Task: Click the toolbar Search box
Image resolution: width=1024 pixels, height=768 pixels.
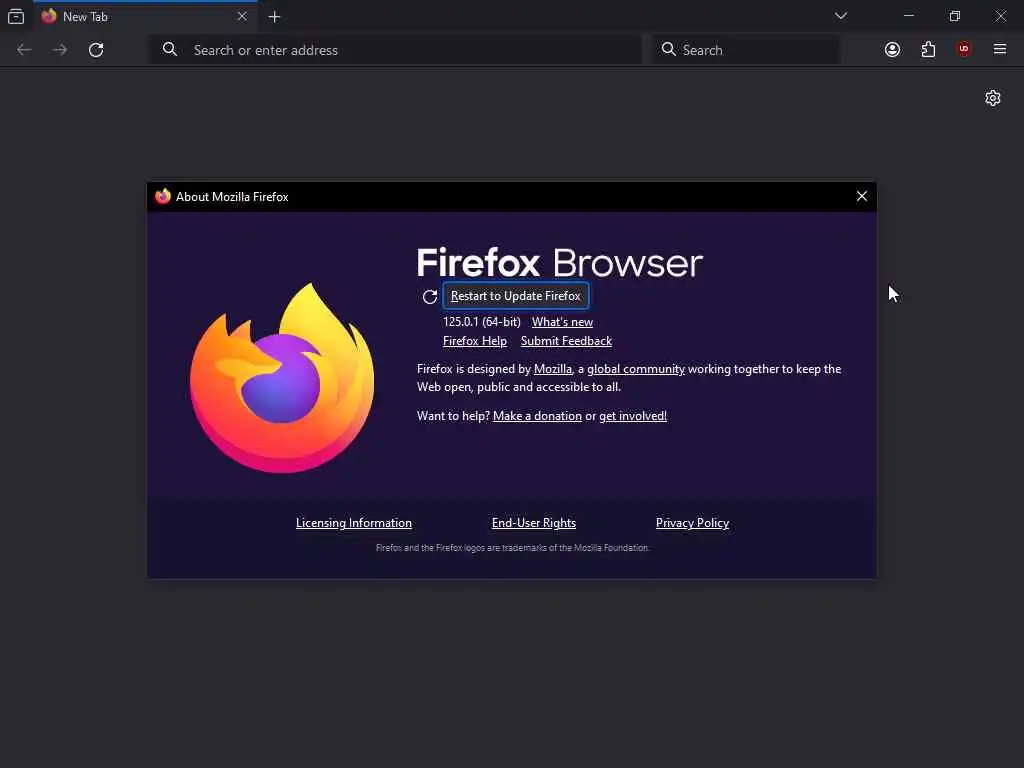Action: coord(746,50)
